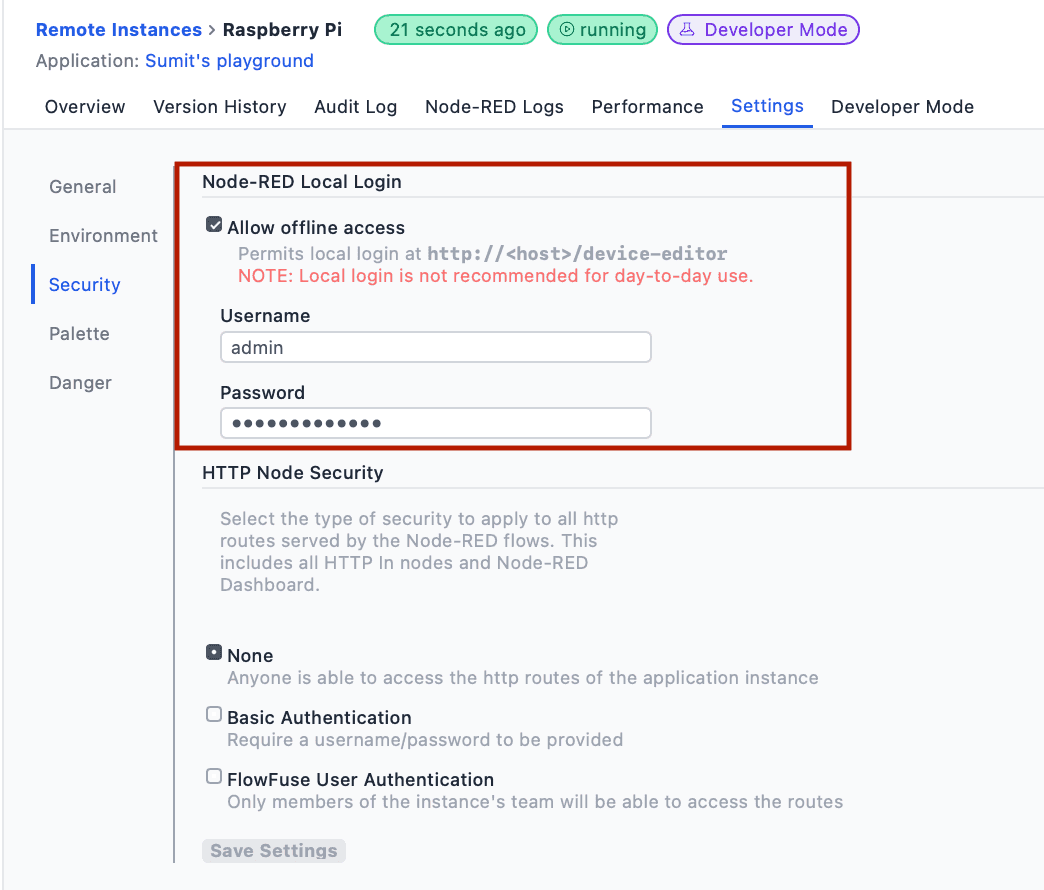Select the Basic Authentication option
Viewport: 1044px width, 890px height.
click(x=214, y=714)
